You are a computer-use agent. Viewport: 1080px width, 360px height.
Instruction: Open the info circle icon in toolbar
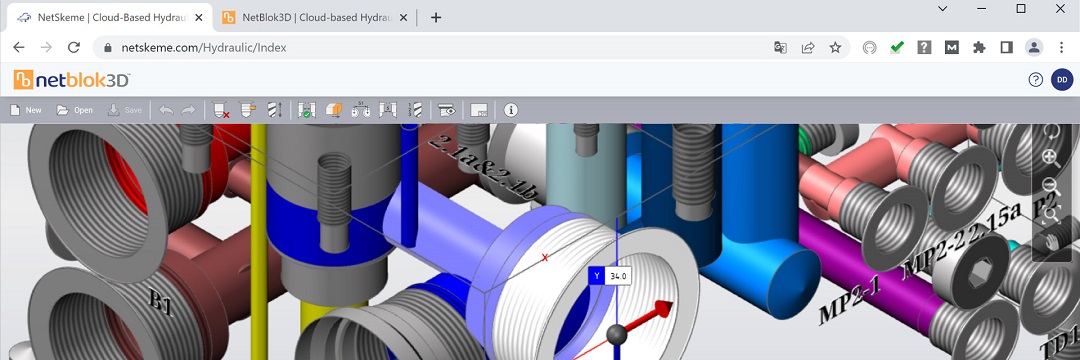pos(510,110)
